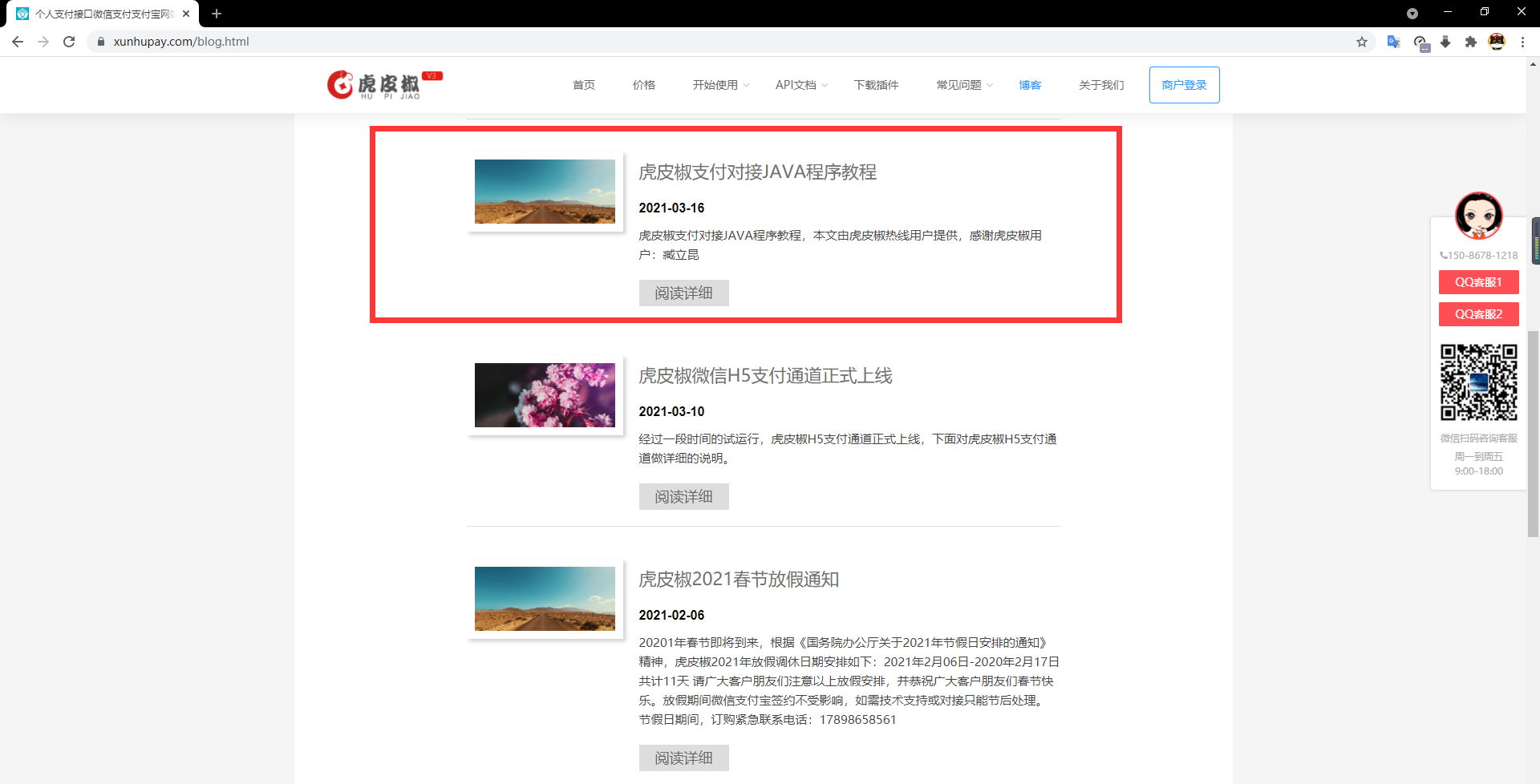Bookmark this page with the star icon
Viewport: 1540px width, 784px height.
[x=1362, y=42]
